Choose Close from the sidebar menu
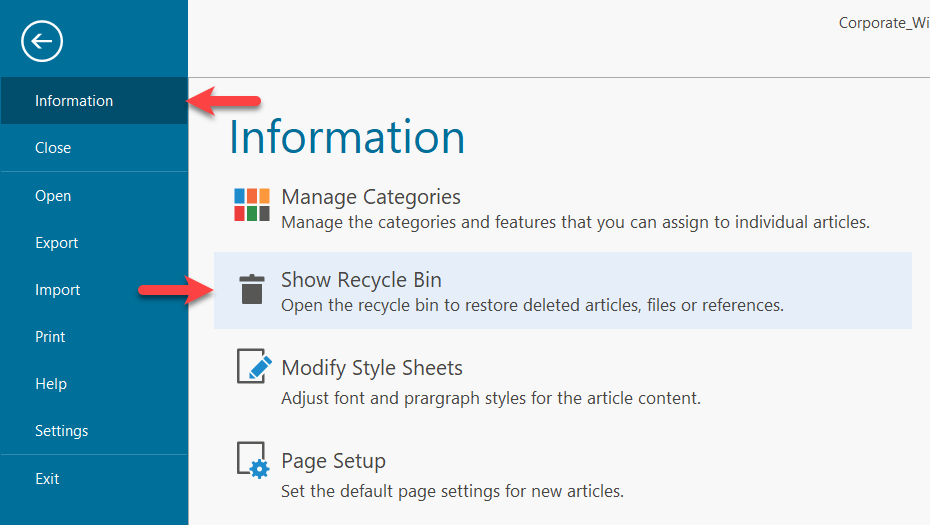Image resolution: width=930 pixels, height=525 pixels. pos(53,148)
